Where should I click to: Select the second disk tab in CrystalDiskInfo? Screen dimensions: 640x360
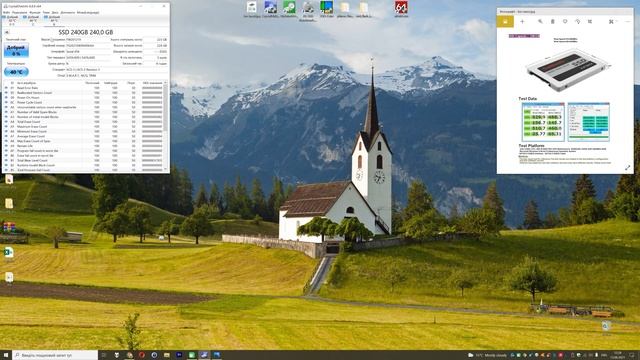pos(33,20)
